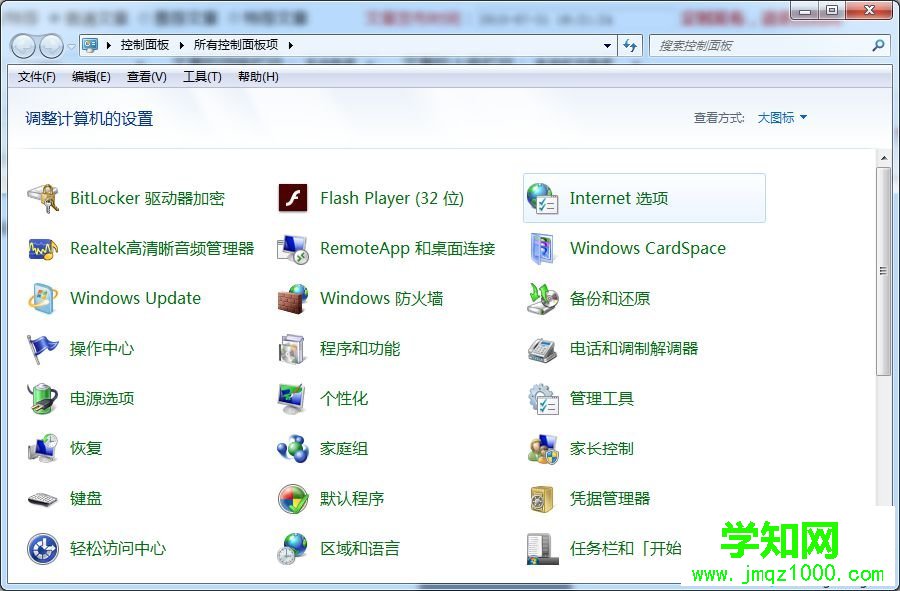Open the Windows CardSpace icon
The width and height of the screenshot is (900, 591).
tap(542, 248)
